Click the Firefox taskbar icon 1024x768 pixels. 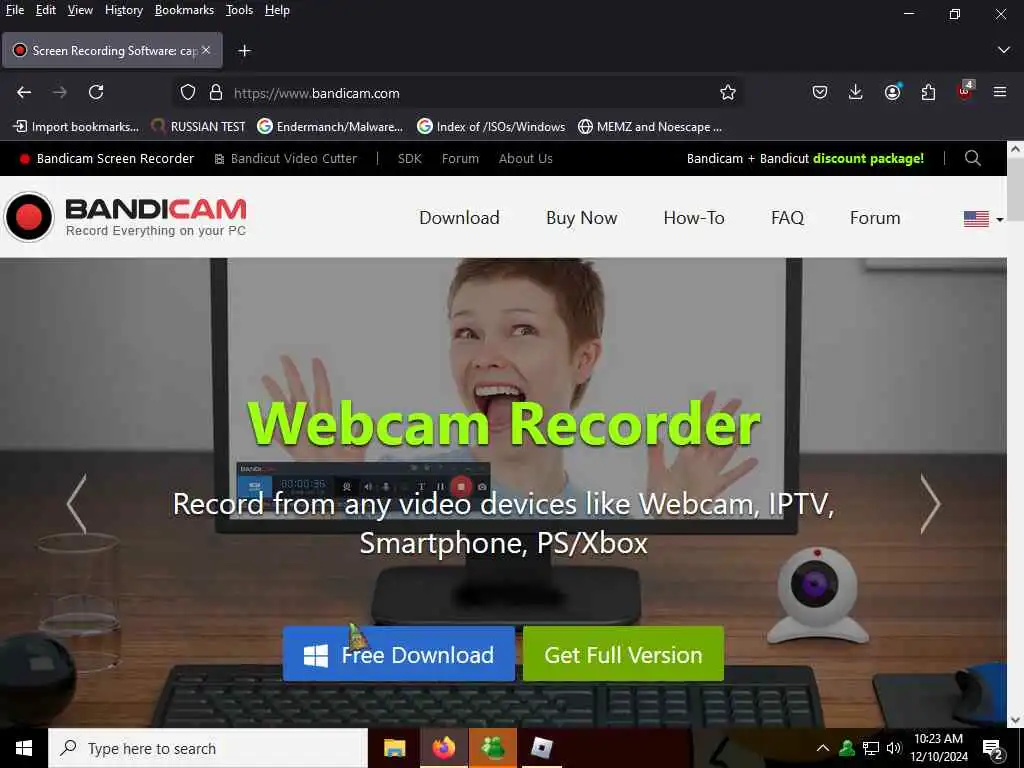click(x=443, y=748)
